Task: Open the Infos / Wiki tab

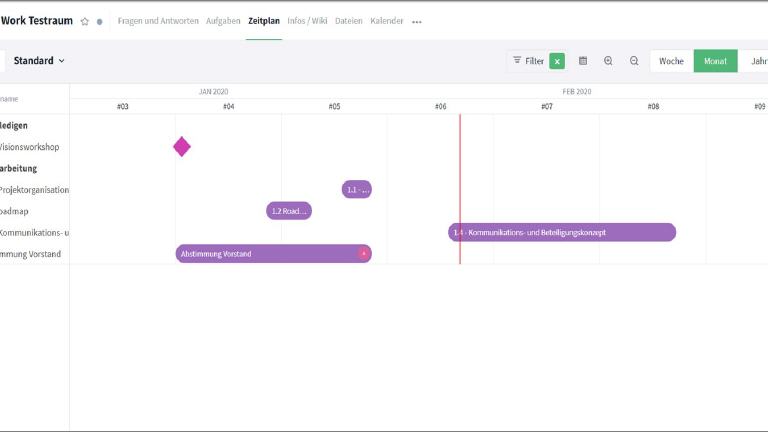Action: coord(307,21)
